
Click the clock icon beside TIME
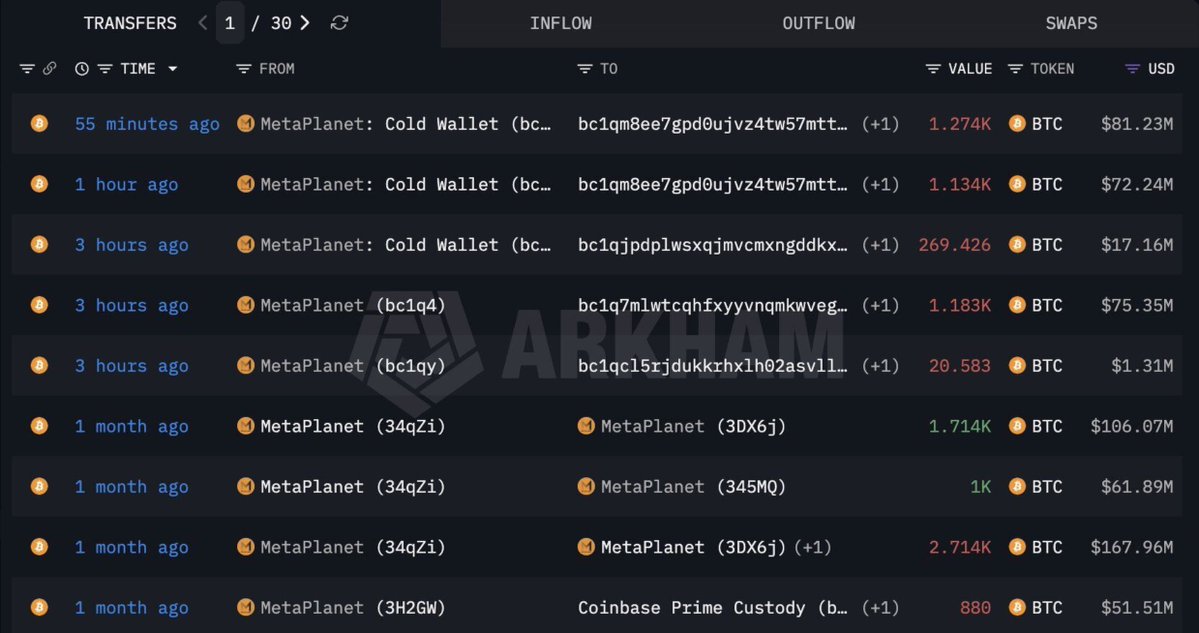click(82, 69)
